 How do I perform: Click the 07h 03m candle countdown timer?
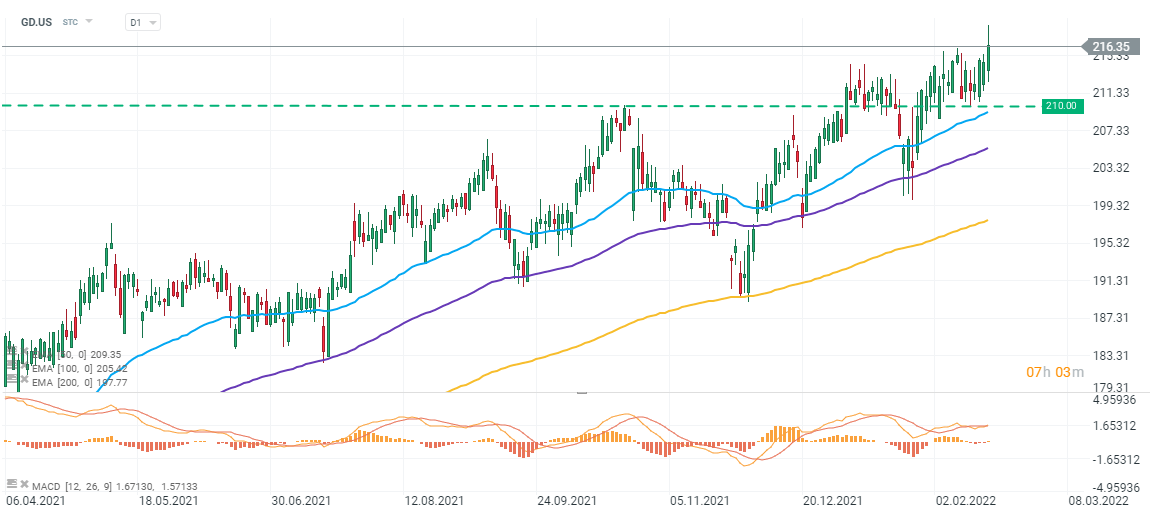tap(1055, 373)
